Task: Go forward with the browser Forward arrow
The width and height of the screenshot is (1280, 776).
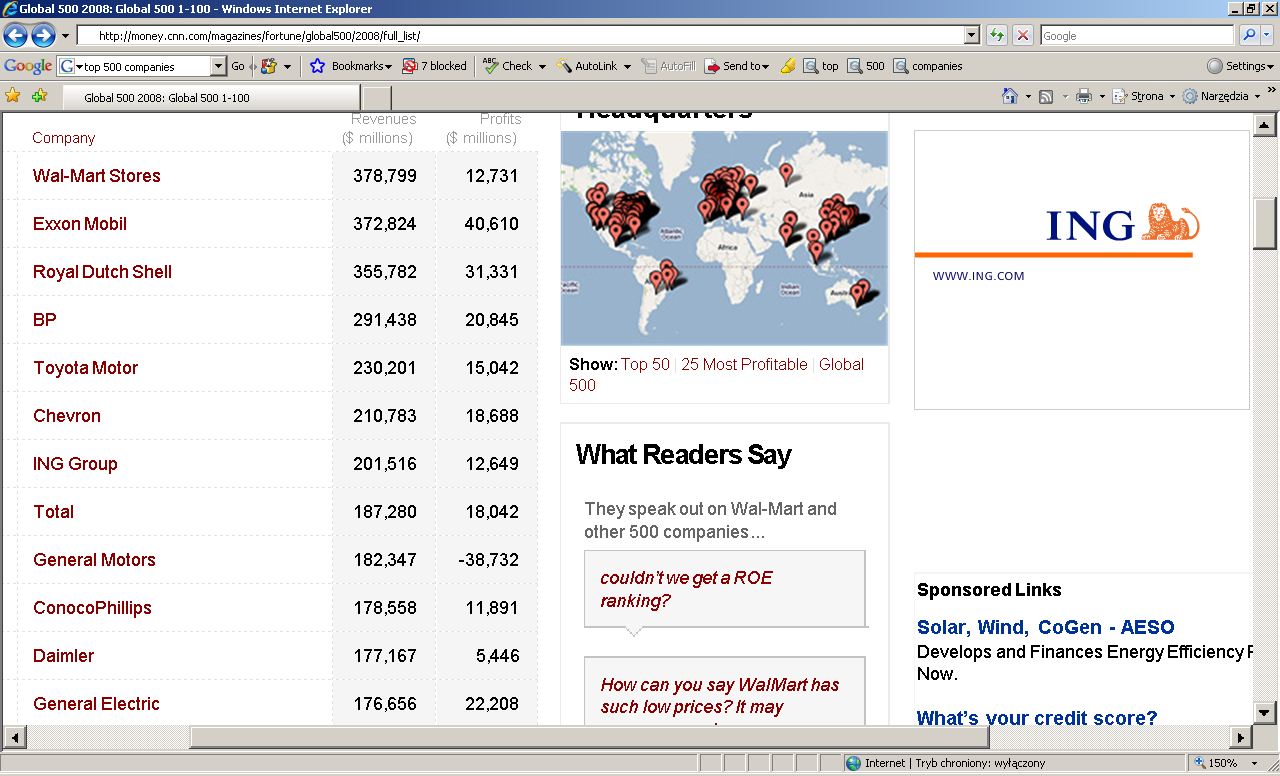Action: 43,36
